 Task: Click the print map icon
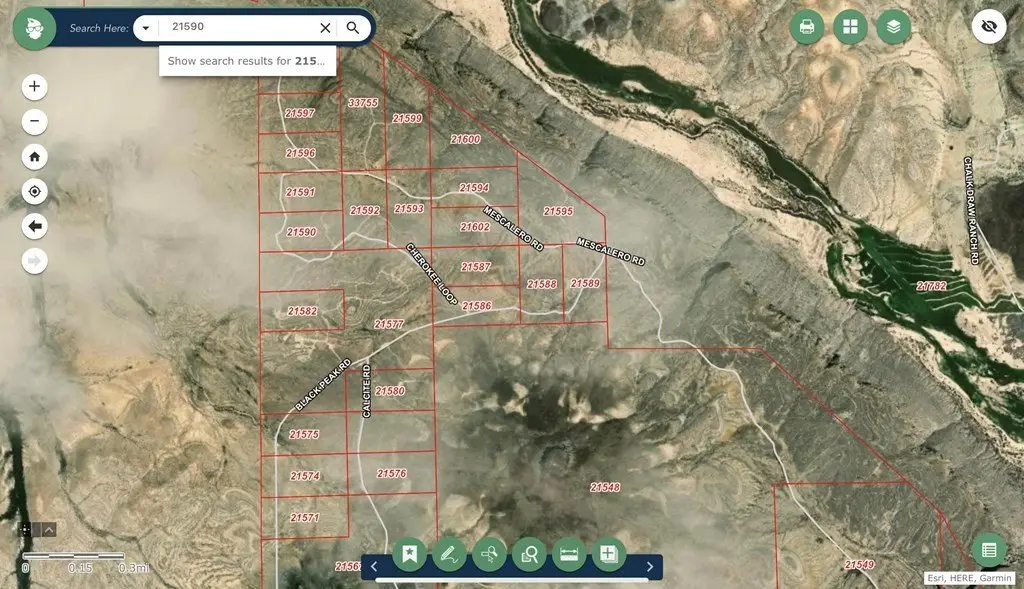pos(807,27)
